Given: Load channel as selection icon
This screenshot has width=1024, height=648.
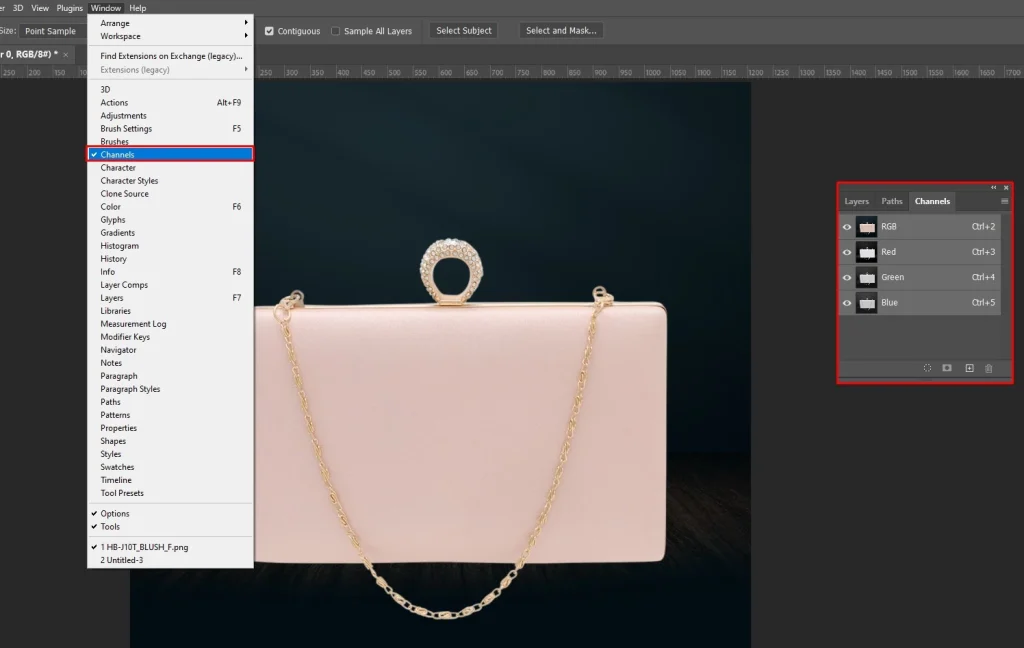Looking at the screenshot, I should point(927,368).
